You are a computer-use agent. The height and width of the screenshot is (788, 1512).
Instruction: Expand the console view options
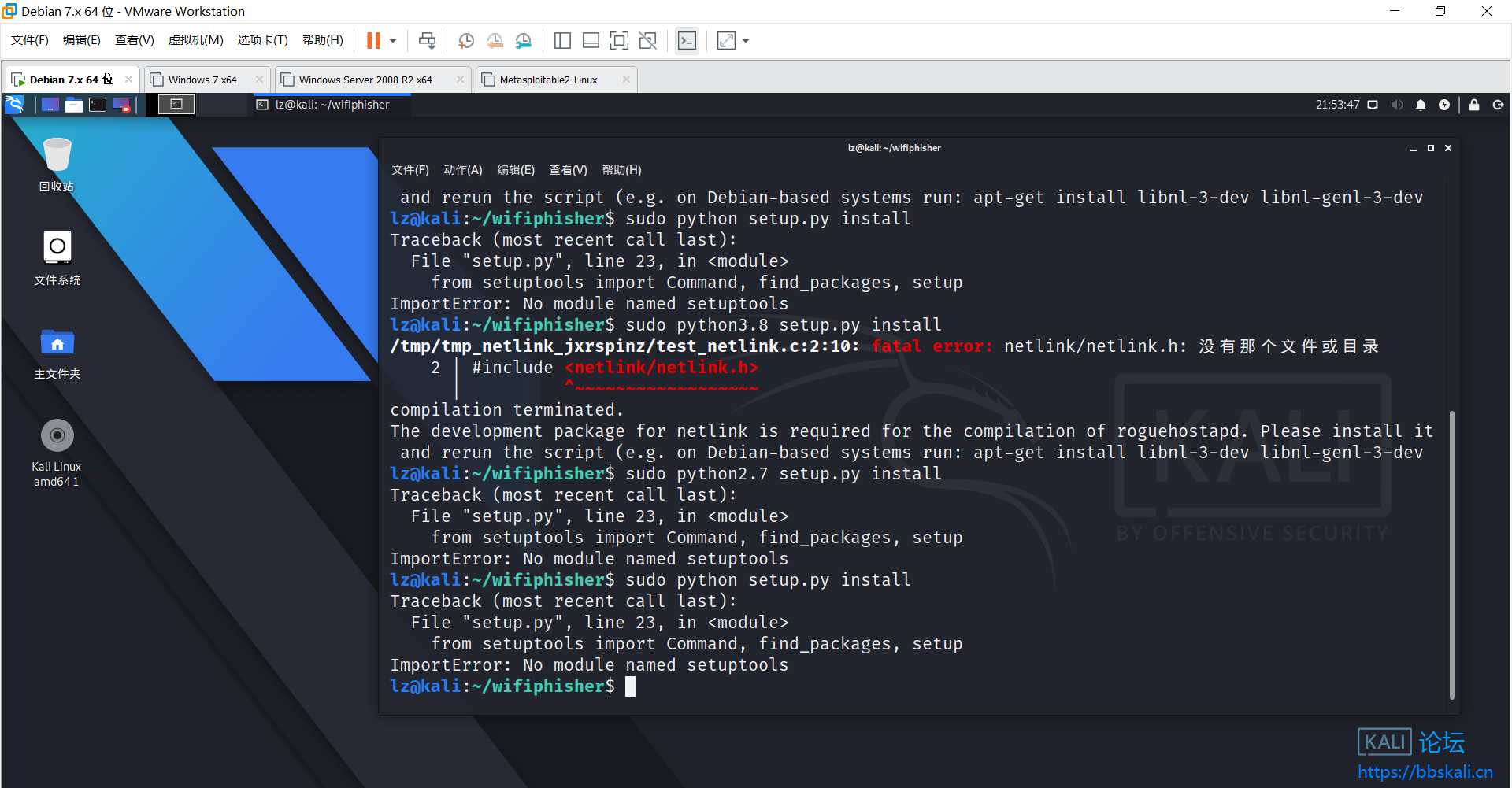(x=687, y=40)
